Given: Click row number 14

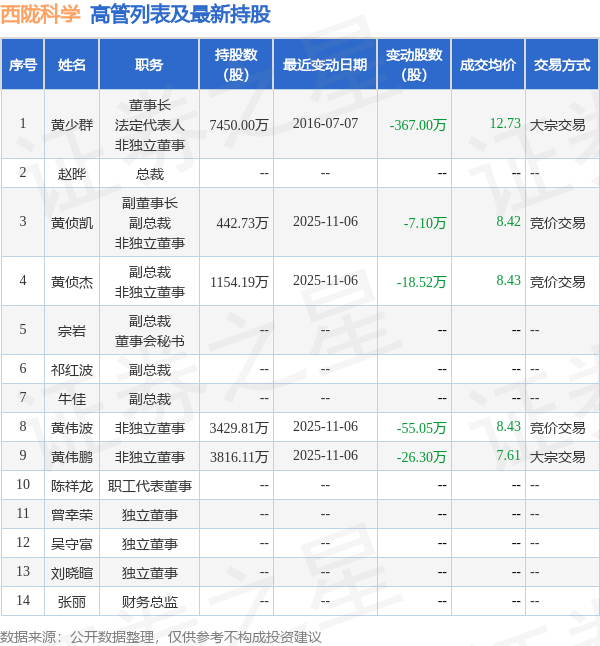Looking at the screenshot, I should (x=23, y=600).
